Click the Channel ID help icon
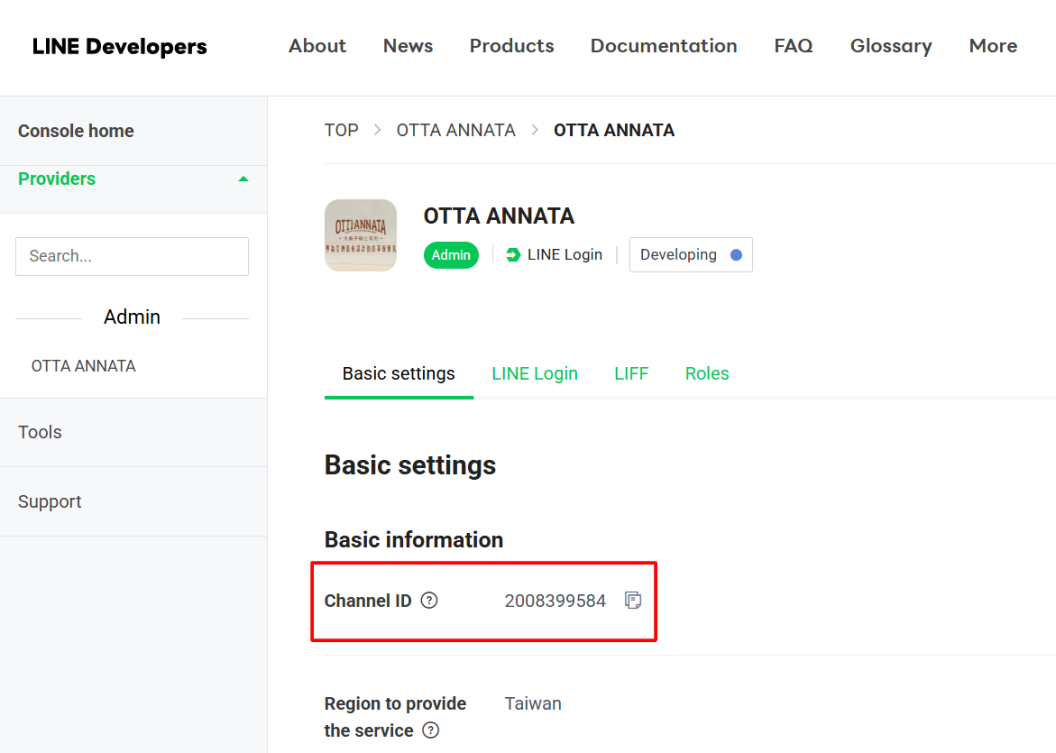The image size is (1056, 753). click(429, 601)
